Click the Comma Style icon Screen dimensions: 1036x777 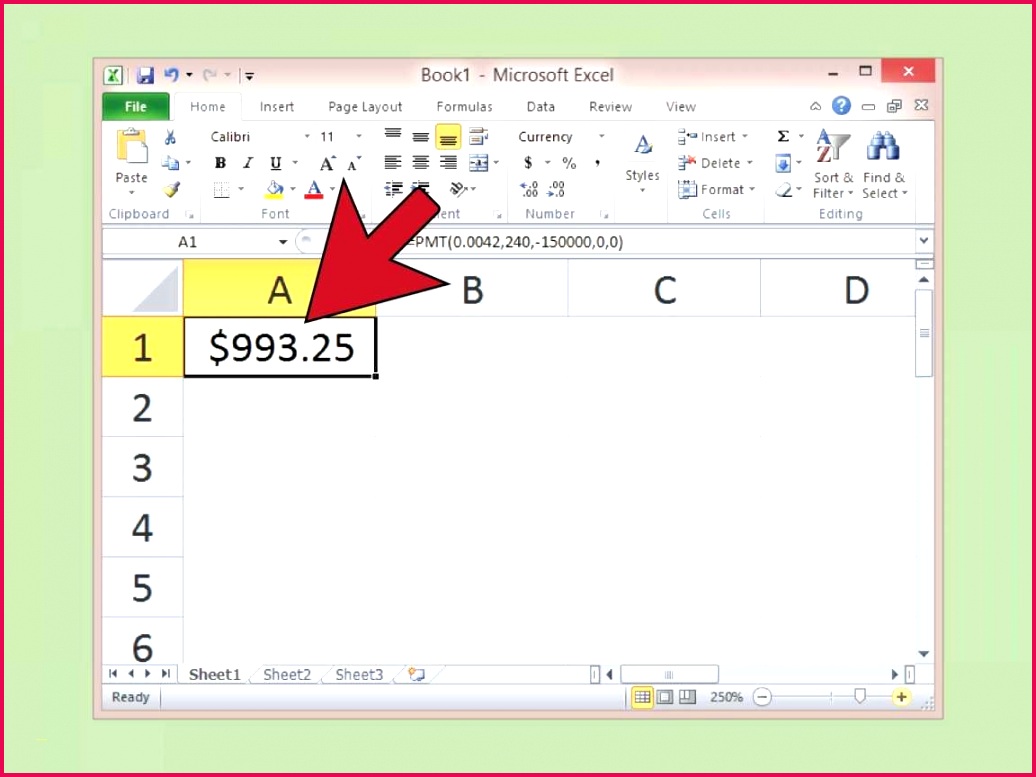pyautogui.click(x=596, y=163)
